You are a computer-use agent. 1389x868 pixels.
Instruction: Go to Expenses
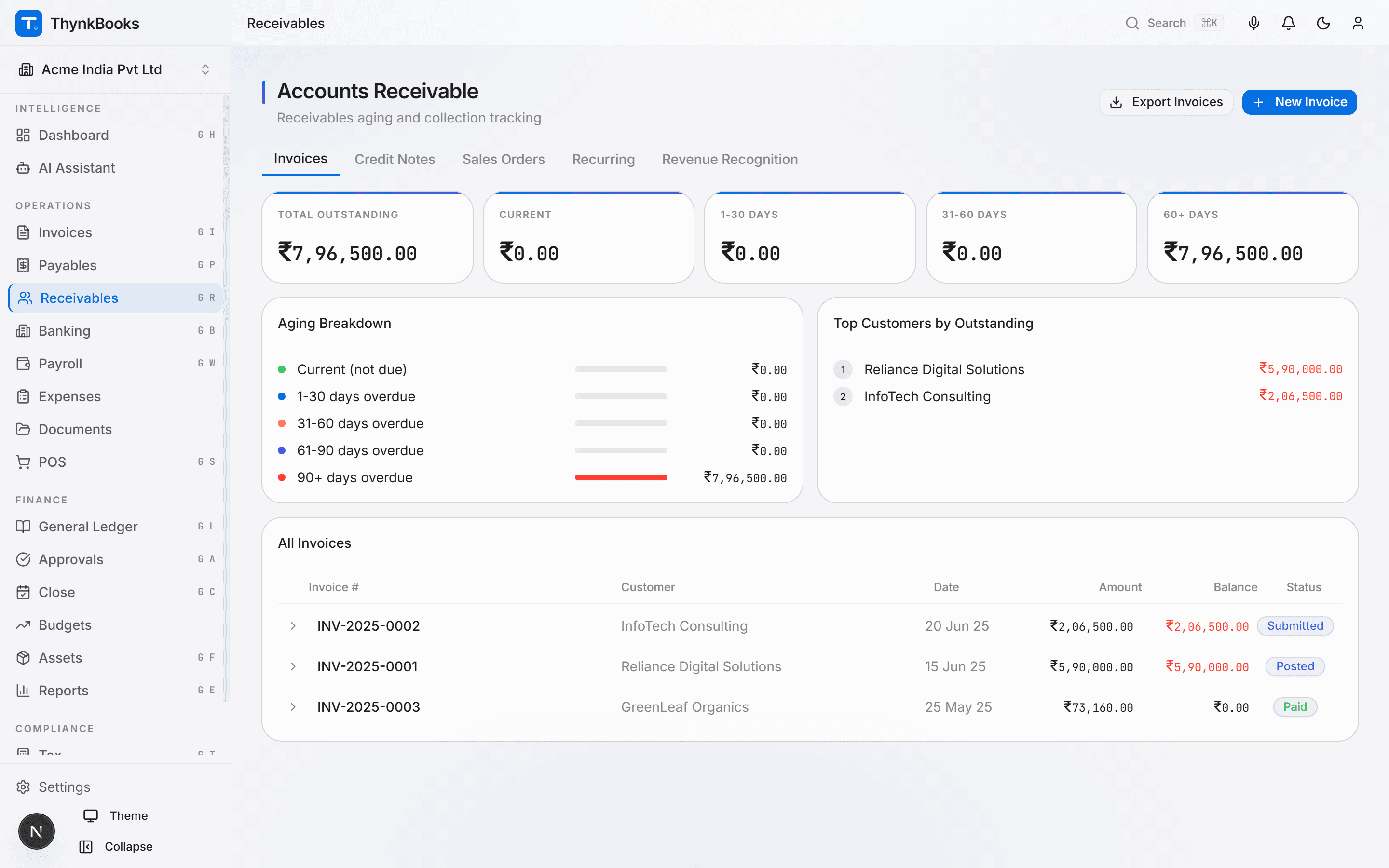click(115, 396)
